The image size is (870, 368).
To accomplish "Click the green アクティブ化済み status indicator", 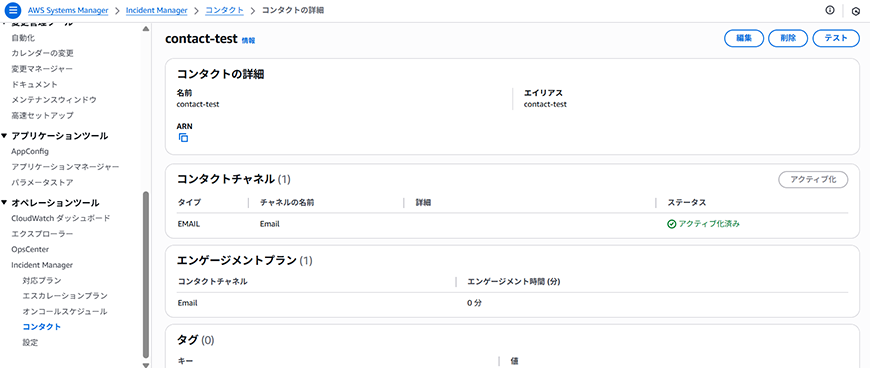I will pyautogui.click(x=704, y=224).
